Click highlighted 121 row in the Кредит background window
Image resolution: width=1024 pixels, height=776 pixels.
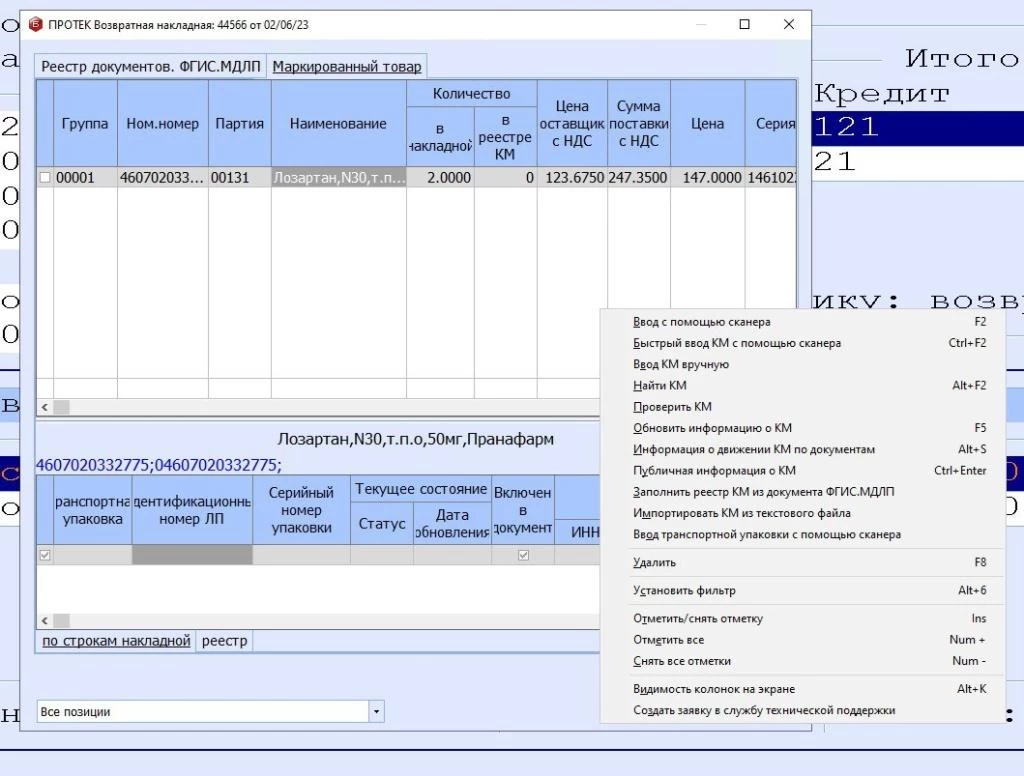point(918,127)
